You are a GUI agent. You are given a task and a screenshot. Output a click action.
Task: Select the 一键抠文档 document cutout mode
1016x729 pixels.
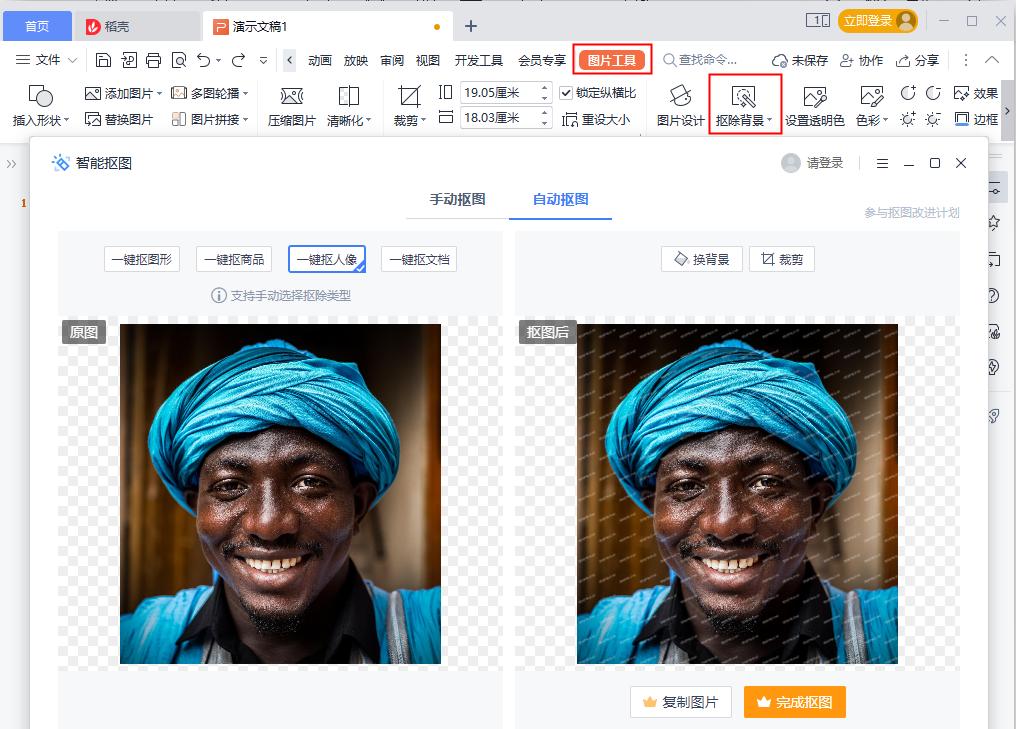tap(418, 259)
